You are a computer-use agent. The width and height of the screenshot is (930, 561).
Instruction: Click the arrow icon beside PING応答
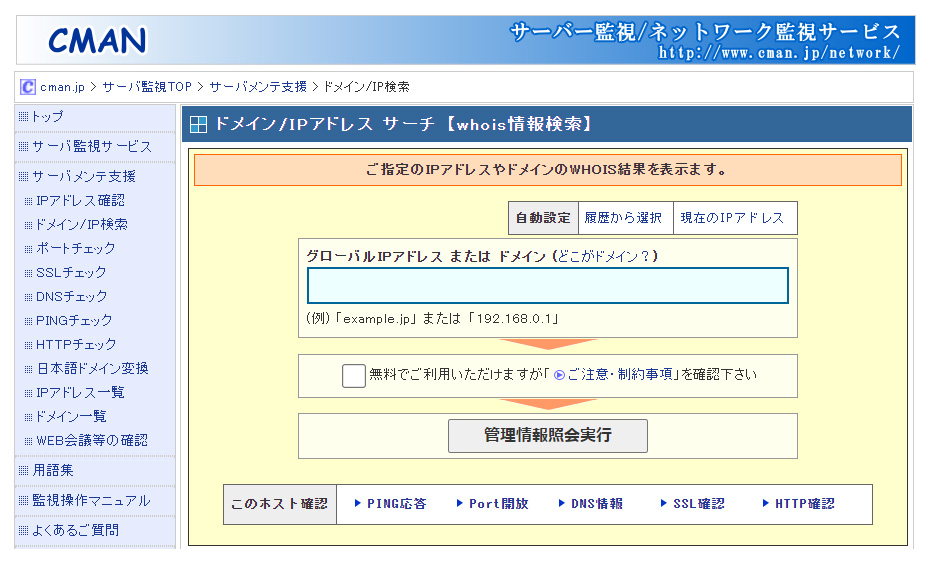358,504
